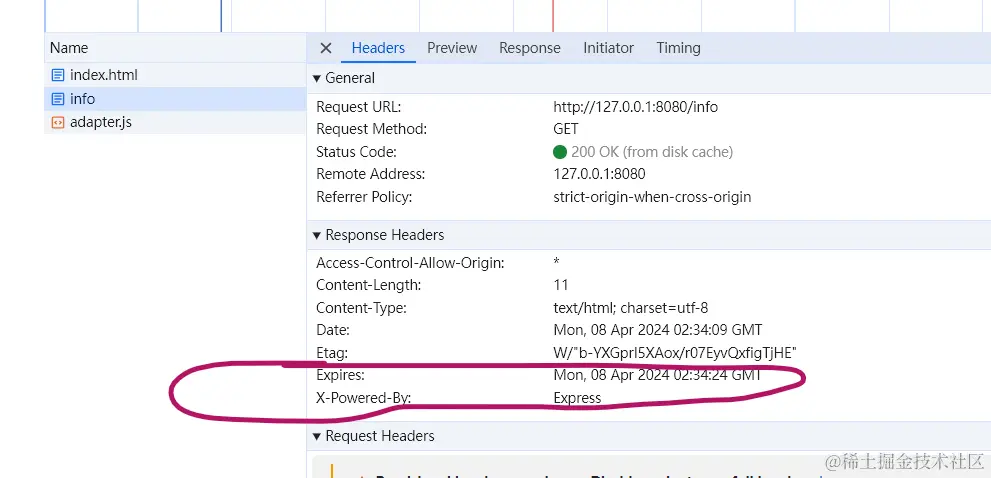Click the Expires header value

[x=657, y=375]
